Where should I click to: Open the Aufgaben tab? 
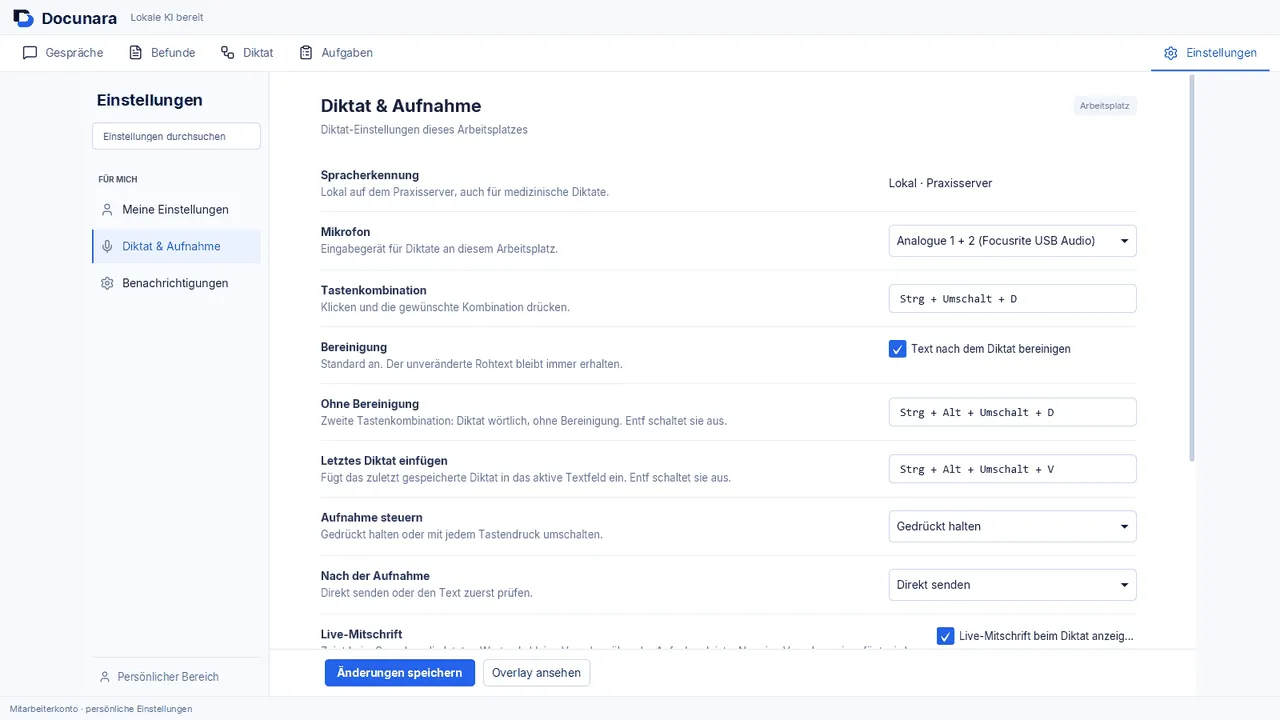336,53
